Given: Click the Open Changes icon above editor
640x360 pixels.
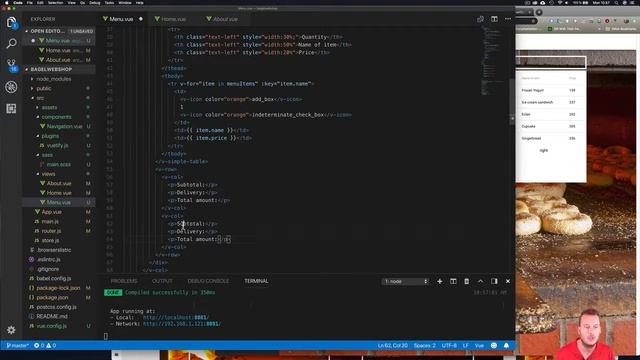Looking at the screenshot, I should click(480, 19).
